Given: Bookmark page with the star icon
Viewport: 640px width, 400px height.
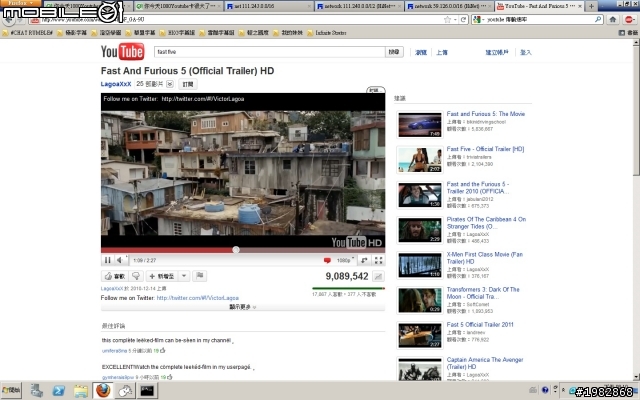Looking at the screenshot, I should click(x=448, y=19).
